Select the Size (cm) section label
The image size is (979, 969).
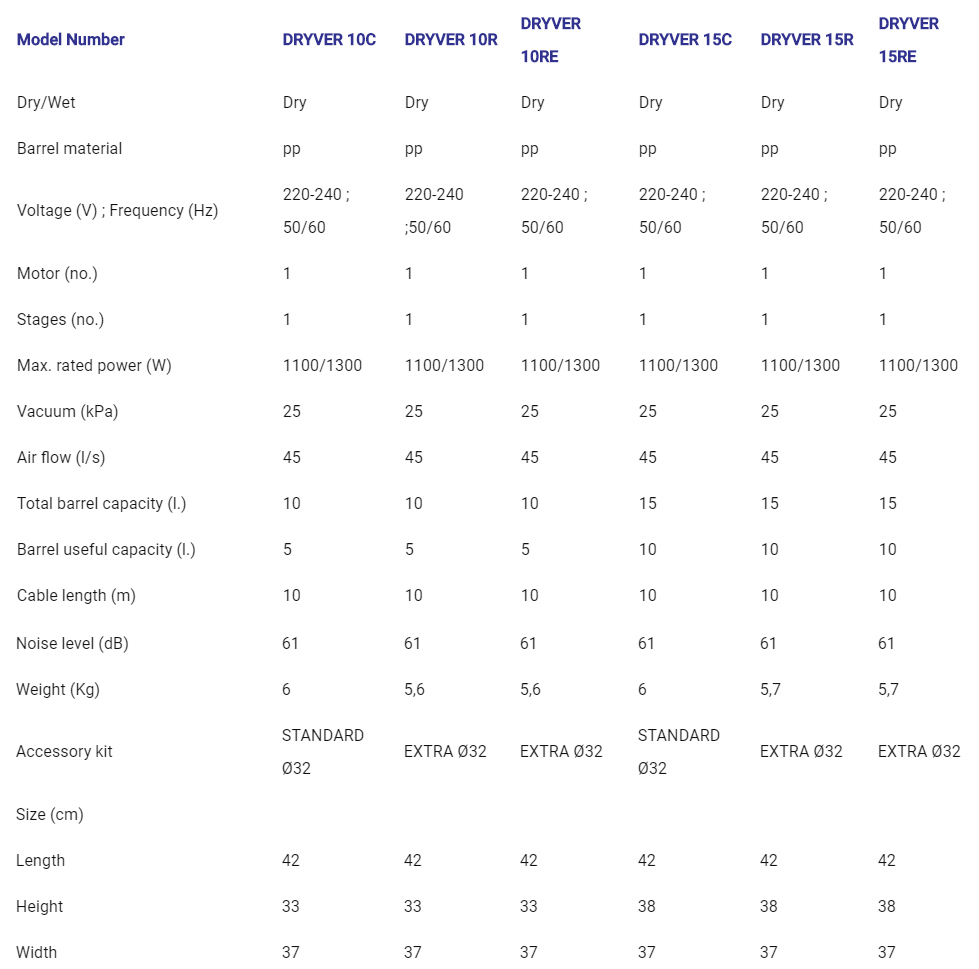coord(50,815)
